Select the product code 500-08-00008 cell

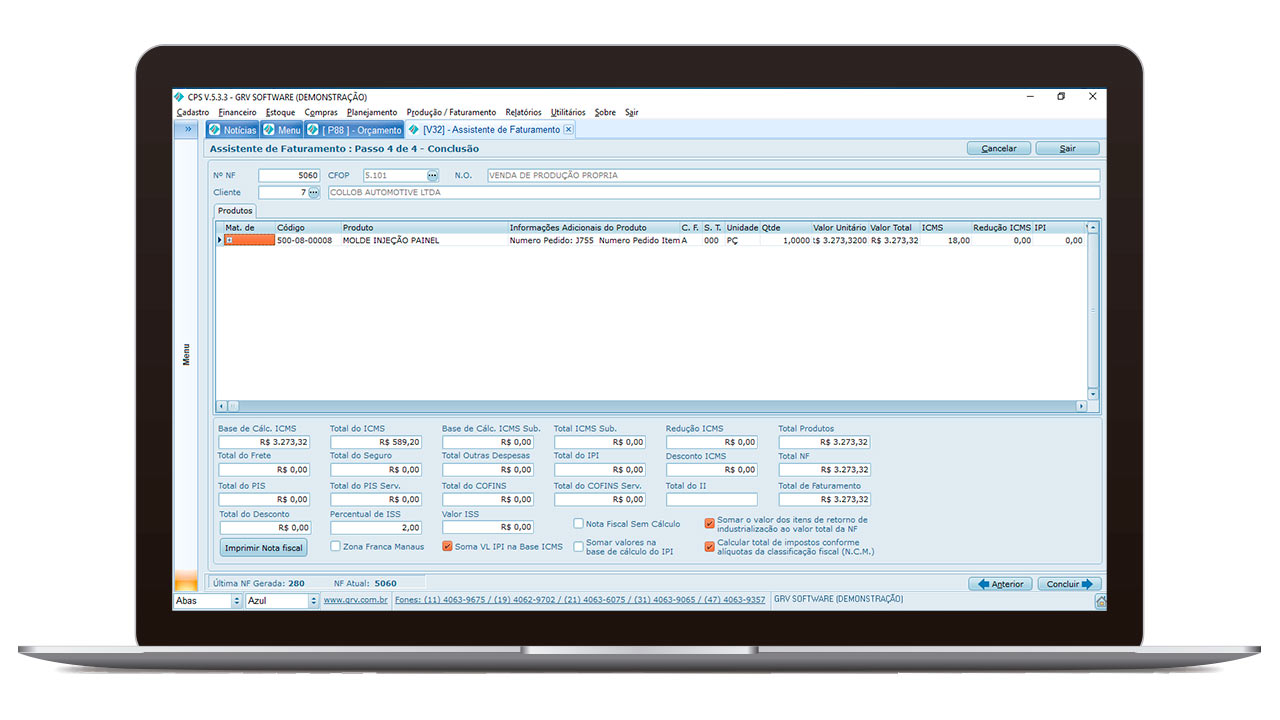click(x=308, y=241)
